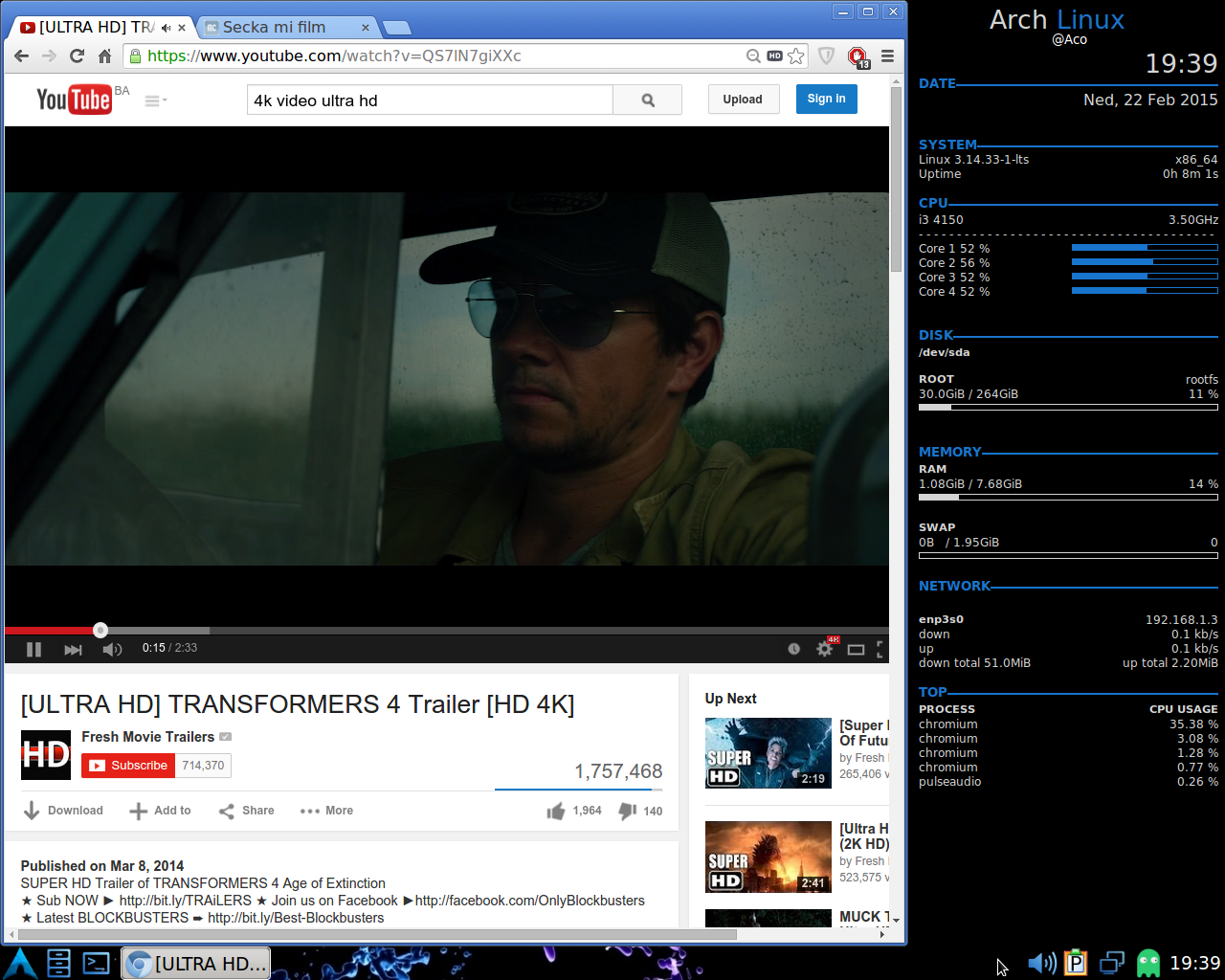The image size is (1225, 980).
Task: Close the ULTRA HD YouTube tab
Action: point(182,28)
